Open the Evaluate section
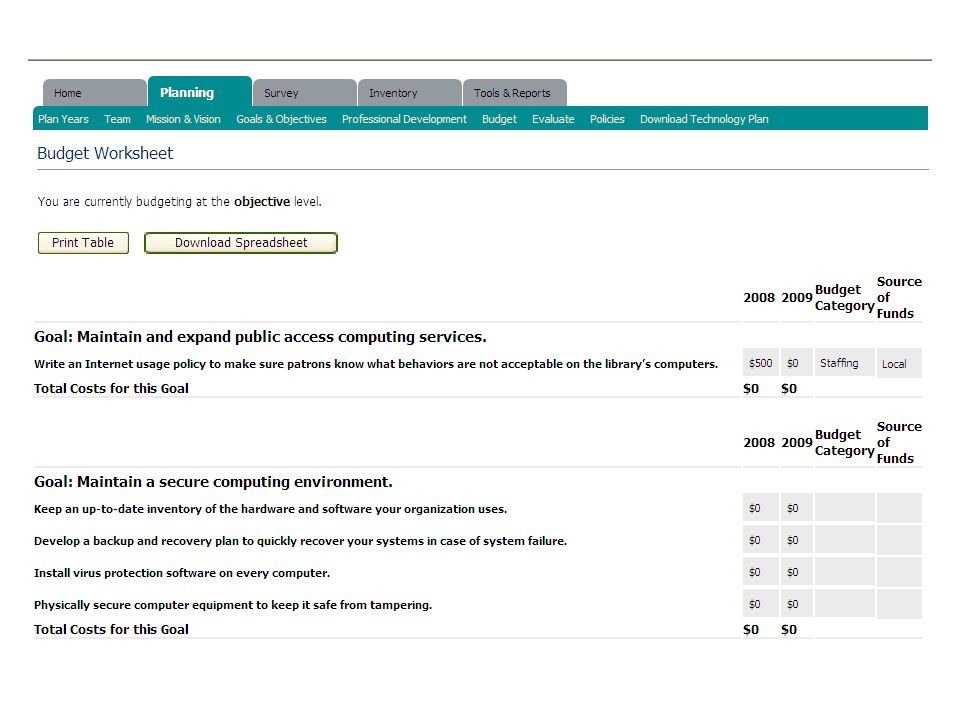Image resolution: width=960 pixels, height=720 pixels. coord(553,119)
